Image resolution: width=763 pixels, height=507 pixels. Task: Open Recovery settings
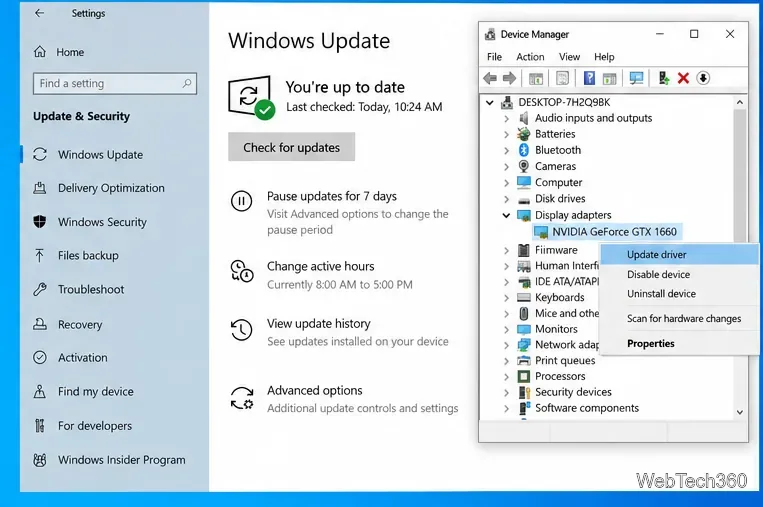coord(68,325)
